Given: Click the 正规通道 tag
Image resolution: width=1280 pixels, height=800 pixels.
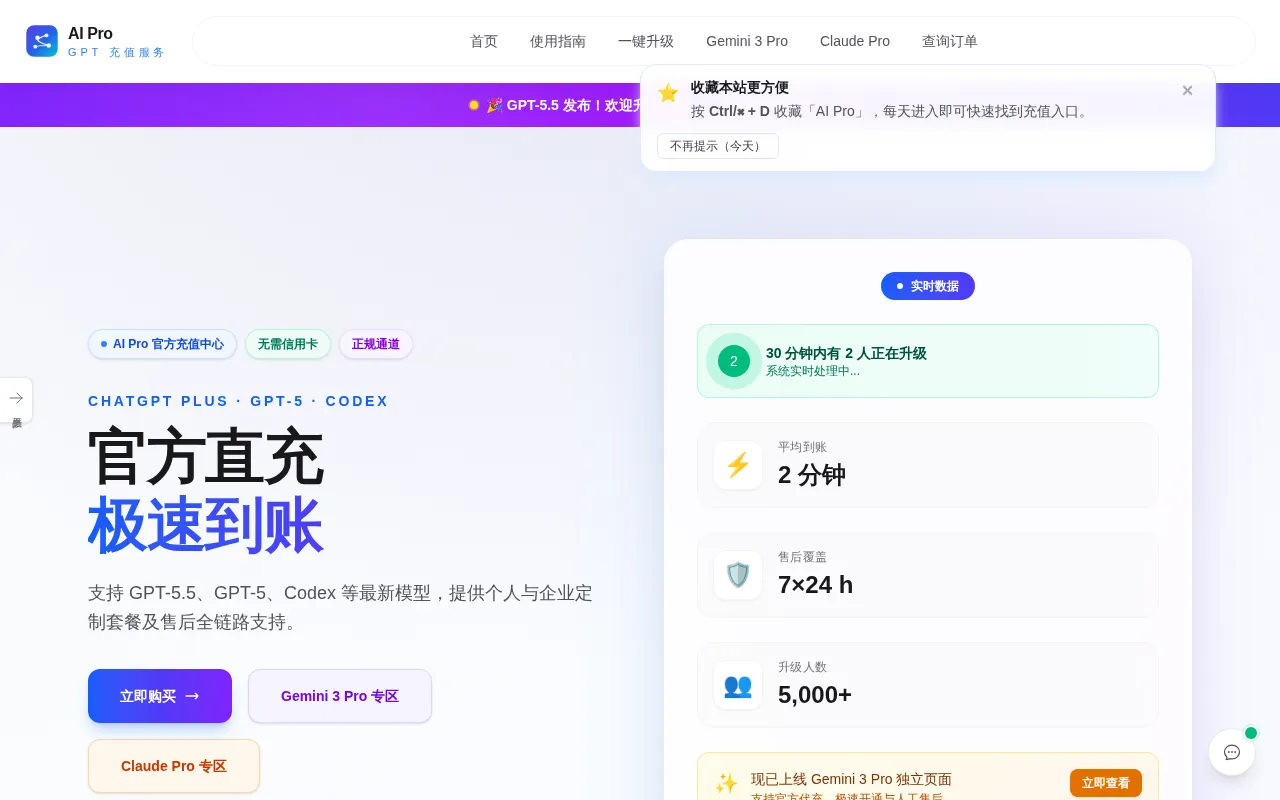Looking at the screenshot, I should click(x=376, y=344).
